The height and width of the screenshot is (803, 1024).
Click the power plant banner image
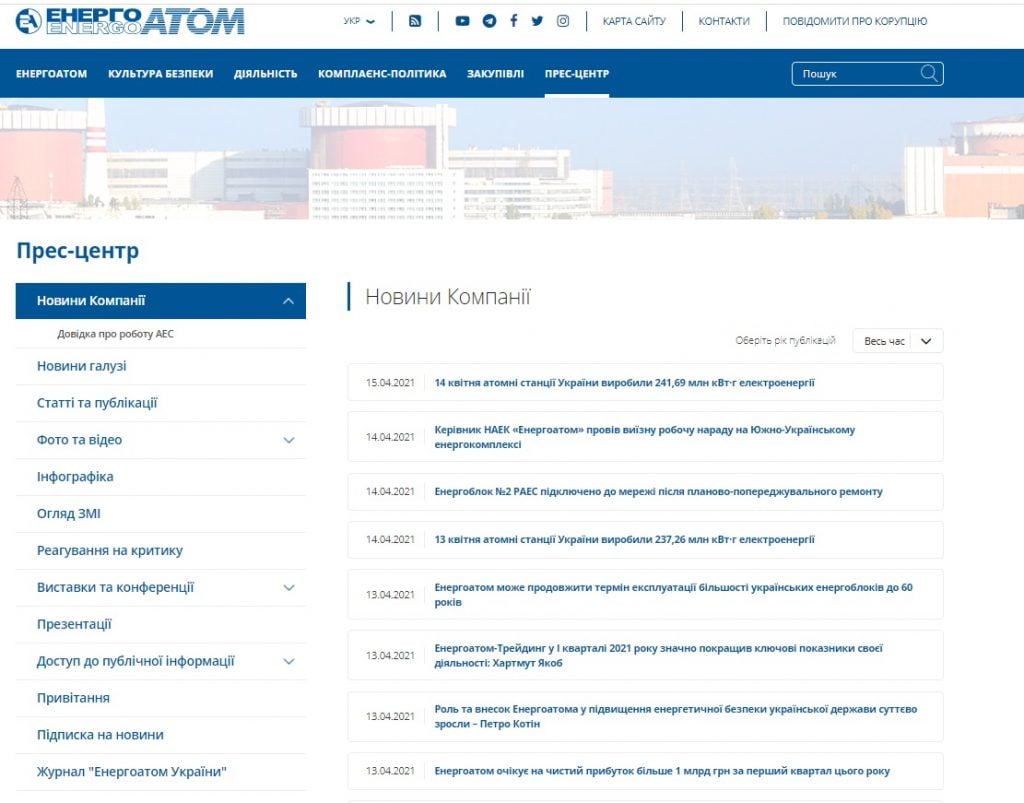[512, 159]
